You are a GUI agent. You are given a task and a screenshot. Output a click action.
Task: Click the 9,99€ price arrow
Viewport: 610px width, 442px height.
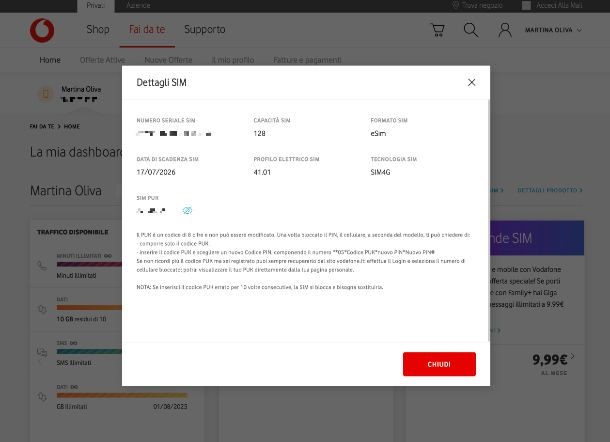point(573,356)
